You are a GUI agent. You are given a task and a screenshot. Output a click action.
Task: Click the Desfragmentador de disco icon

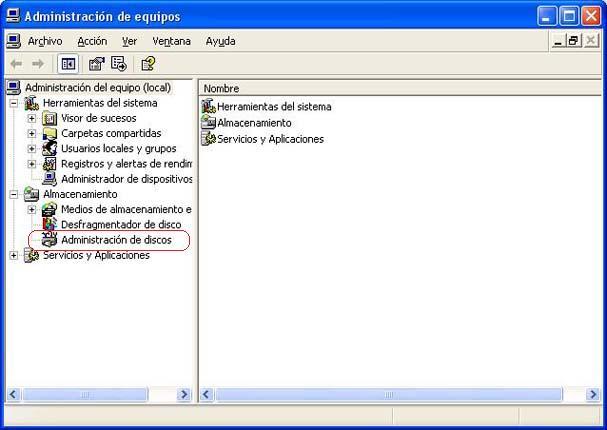pyautogui.click(x=50, y=224)
